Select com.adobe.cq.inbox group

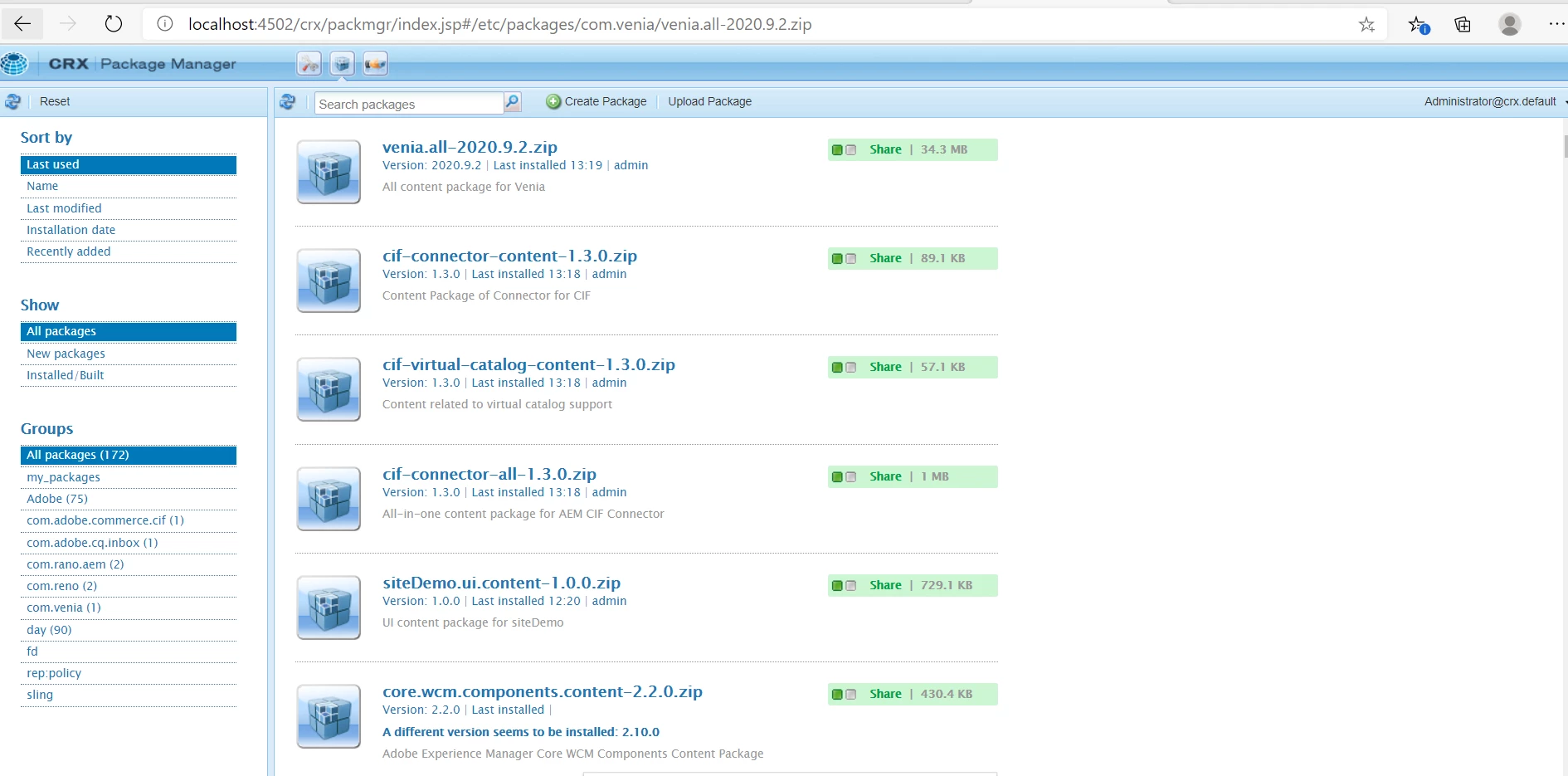click(x=129, y=543)
